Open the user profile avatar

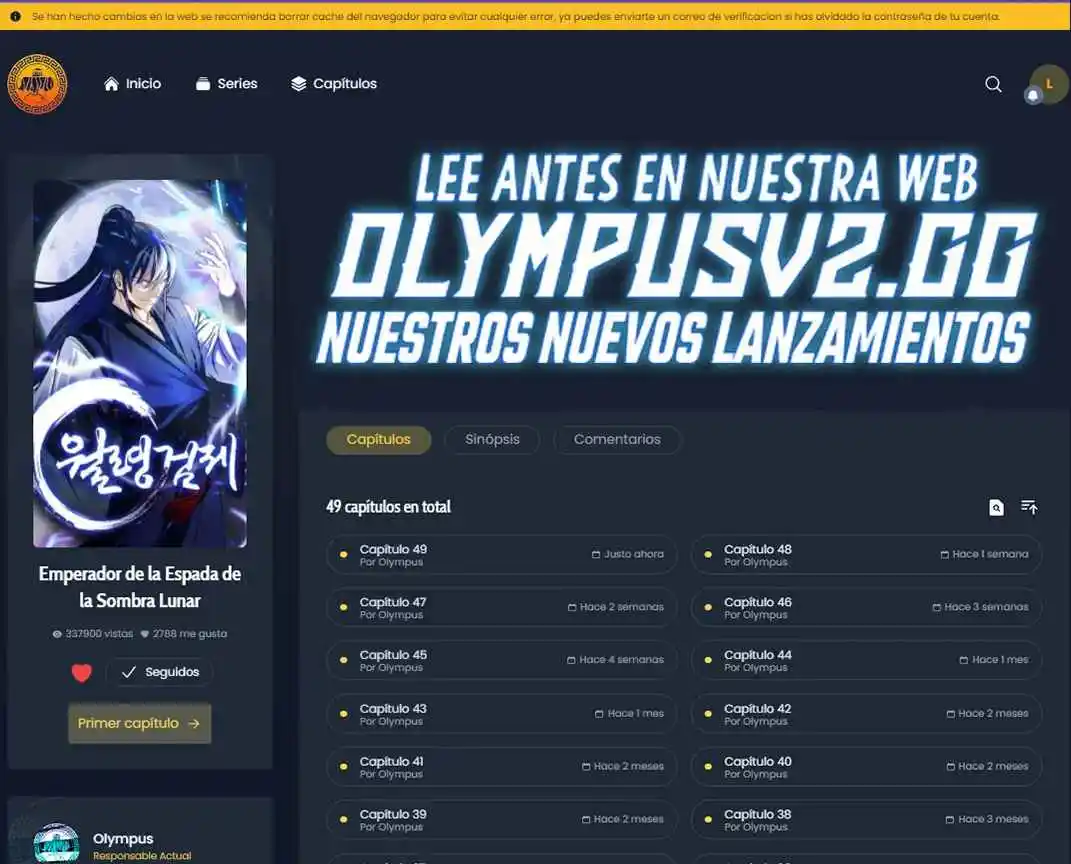tap(1049, 83)
